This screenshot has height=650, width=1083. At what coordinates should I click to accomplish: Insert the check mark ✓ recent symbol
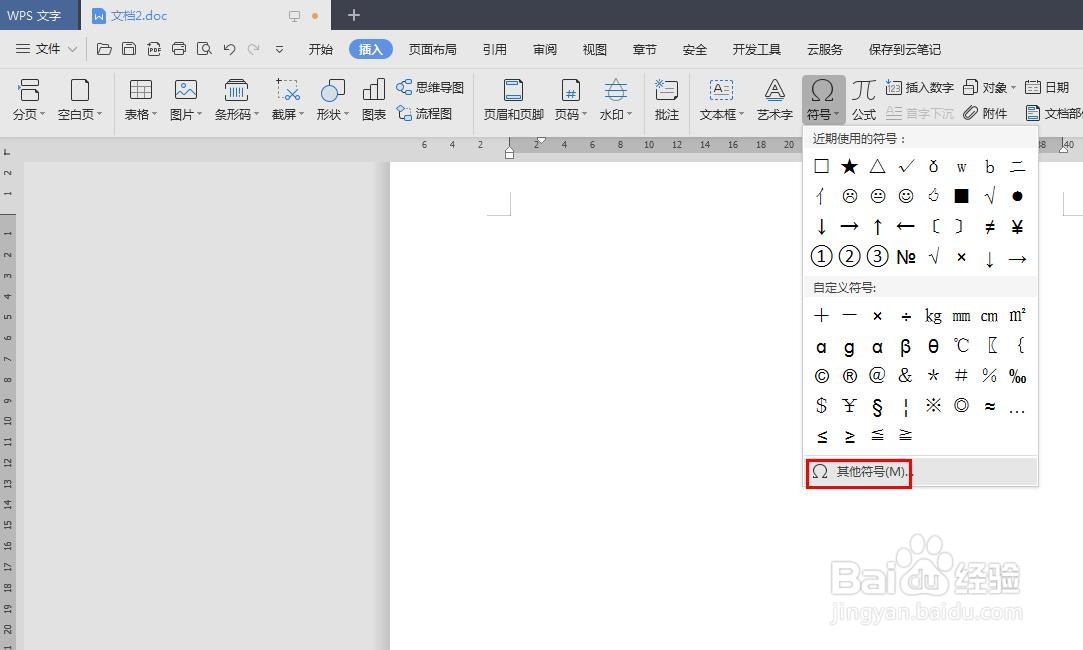(905, 166)
